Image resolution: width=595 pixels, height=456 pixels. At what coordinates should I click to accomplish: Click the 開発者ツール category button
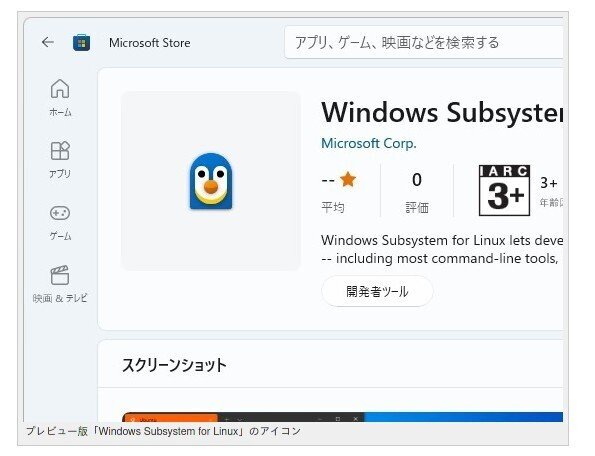click(x=377, y=291)
